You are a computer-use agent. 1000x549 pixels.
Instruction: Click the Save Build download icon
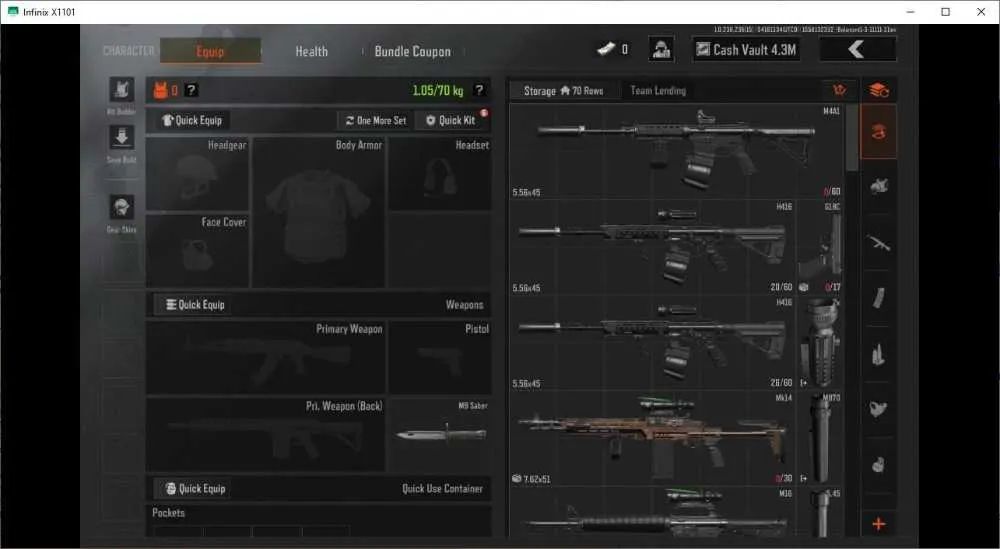tap(121, 137)
